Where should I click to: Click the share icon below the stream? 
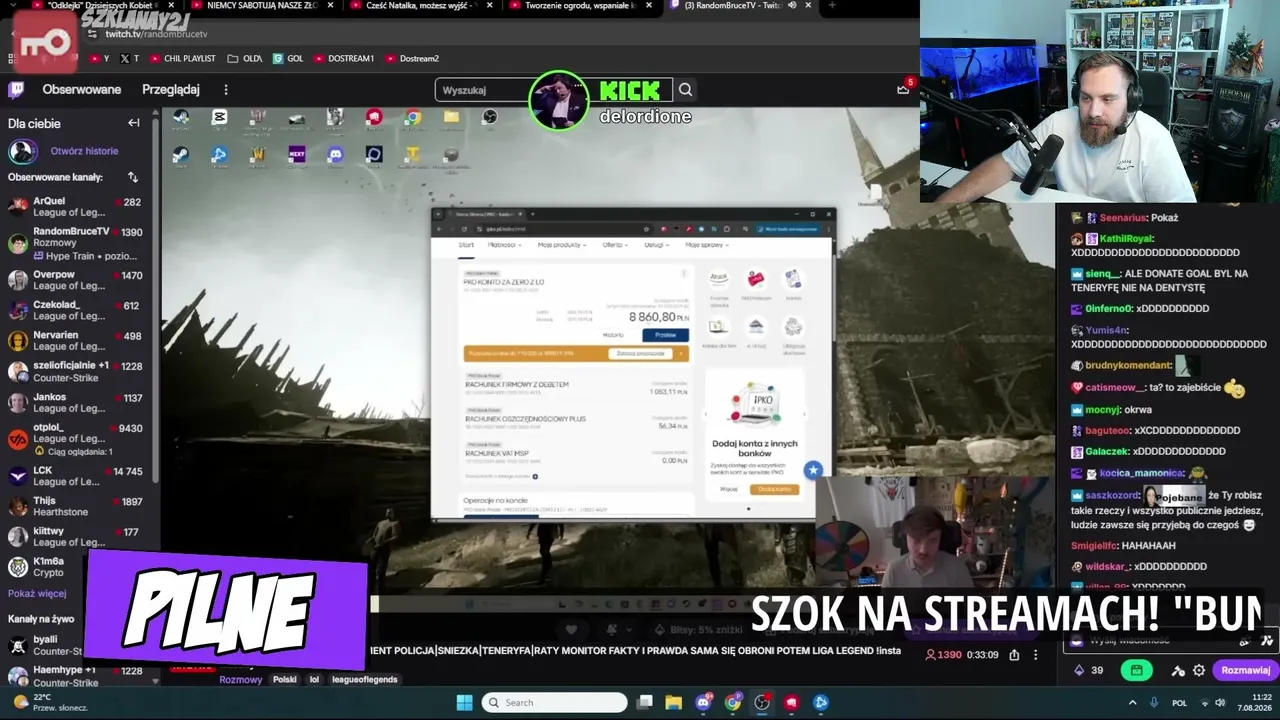click(x=1014, y=655)
